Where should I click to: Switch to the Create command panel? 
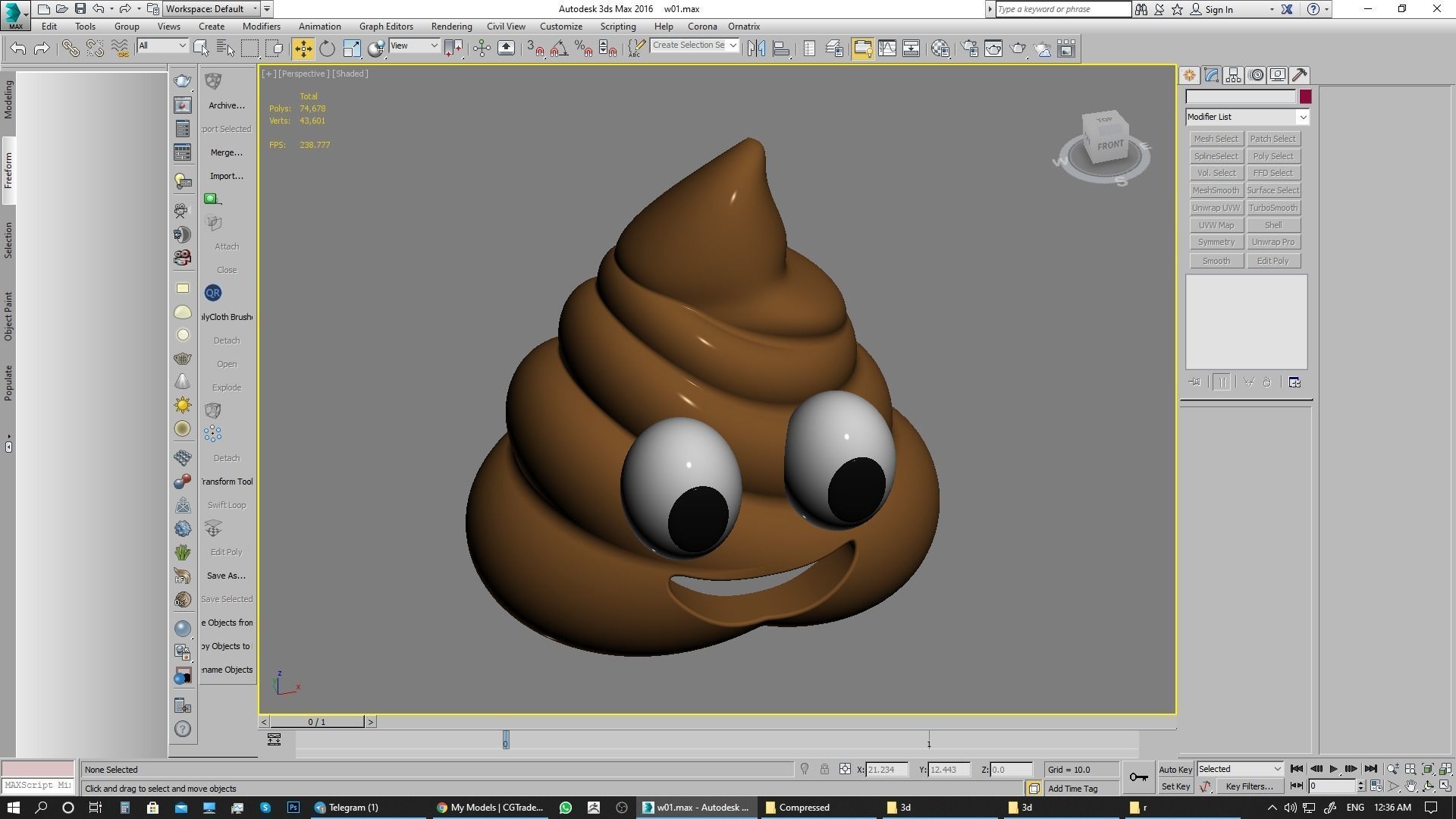[1189, 75]
